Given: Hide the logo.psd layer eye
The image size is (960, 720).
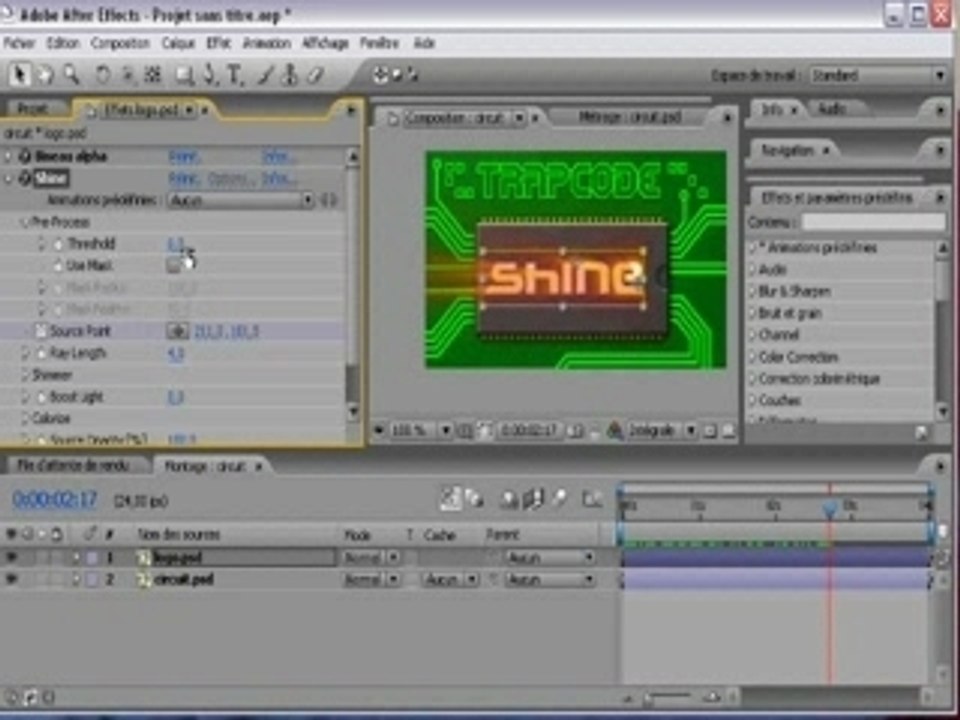Looking at the screenshot, I should (11, 557).
